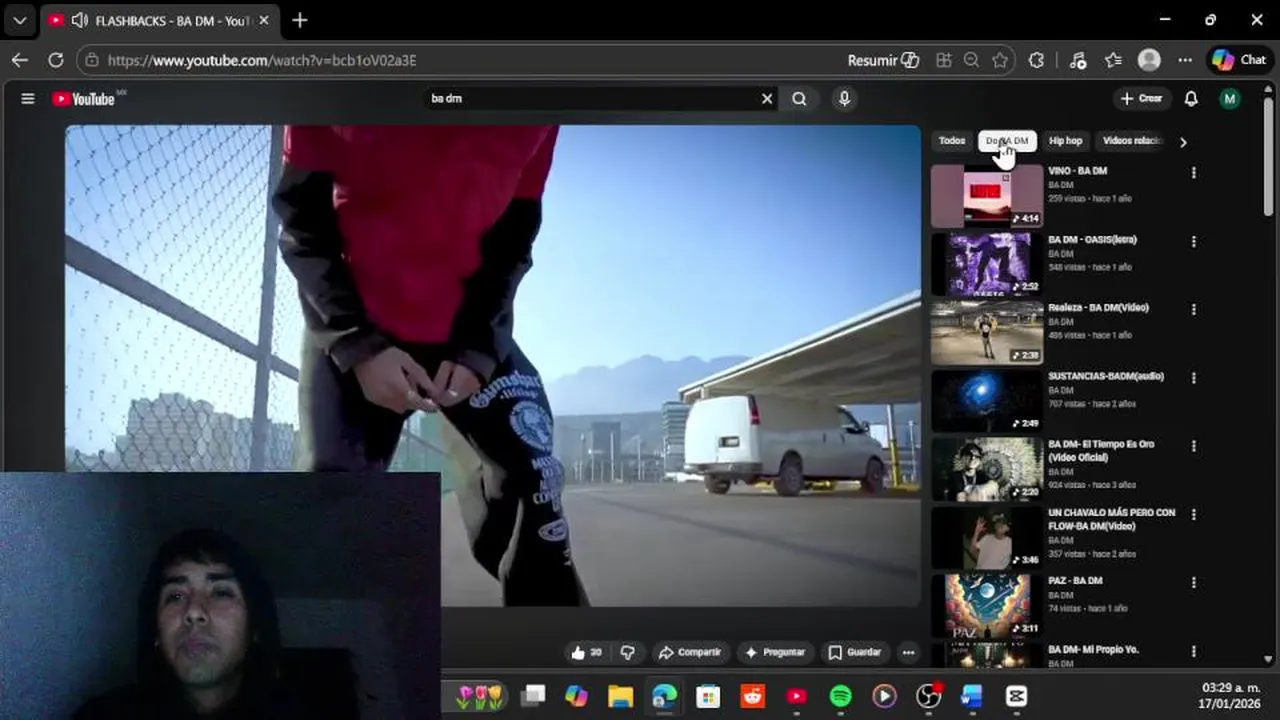Image resolution: width=1280 pixels, height=720 pixels.
Task: Open YouTube notifications bell
Action: pos(1191,99)
